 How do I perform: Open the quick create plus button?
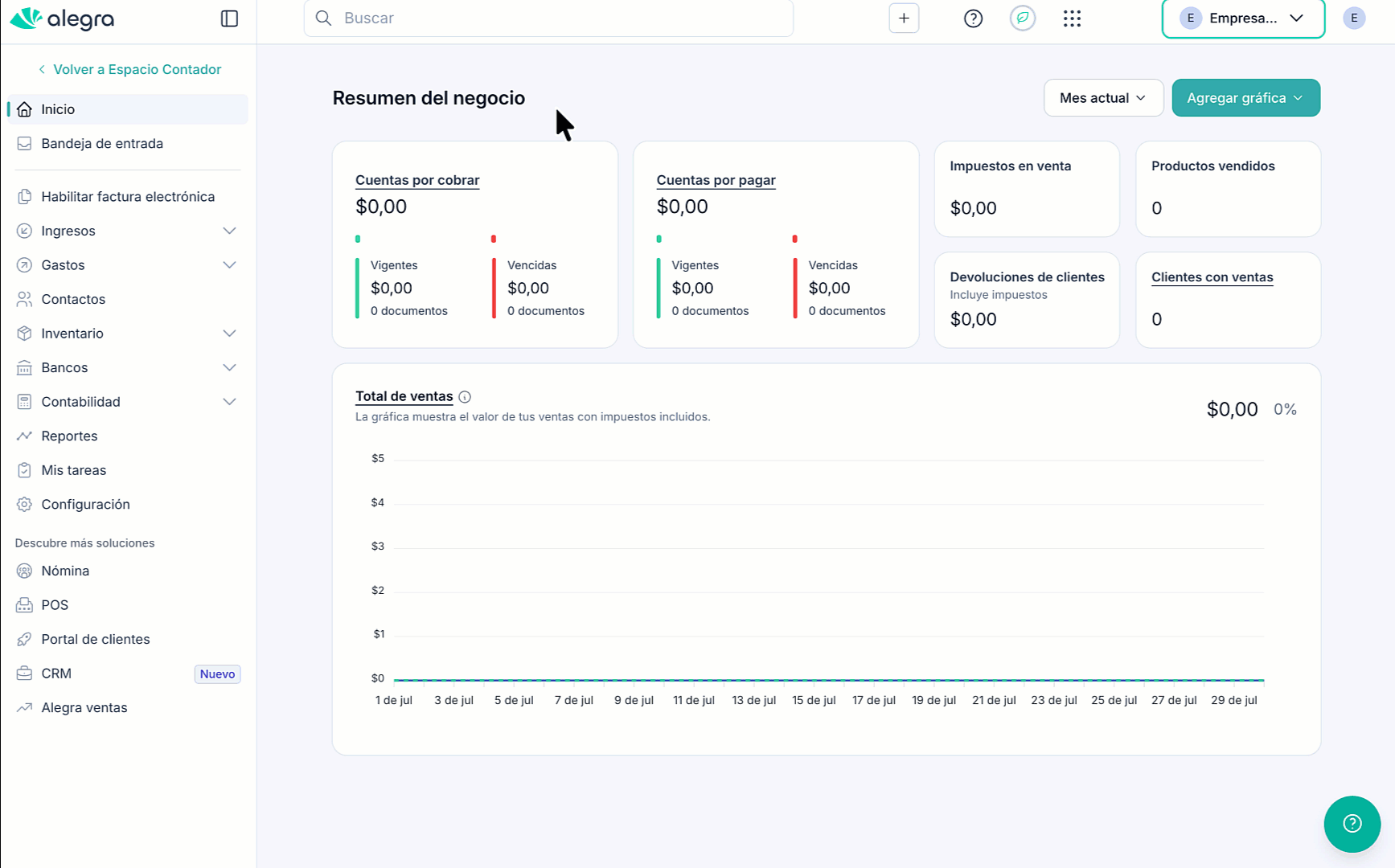coord(904,18)
